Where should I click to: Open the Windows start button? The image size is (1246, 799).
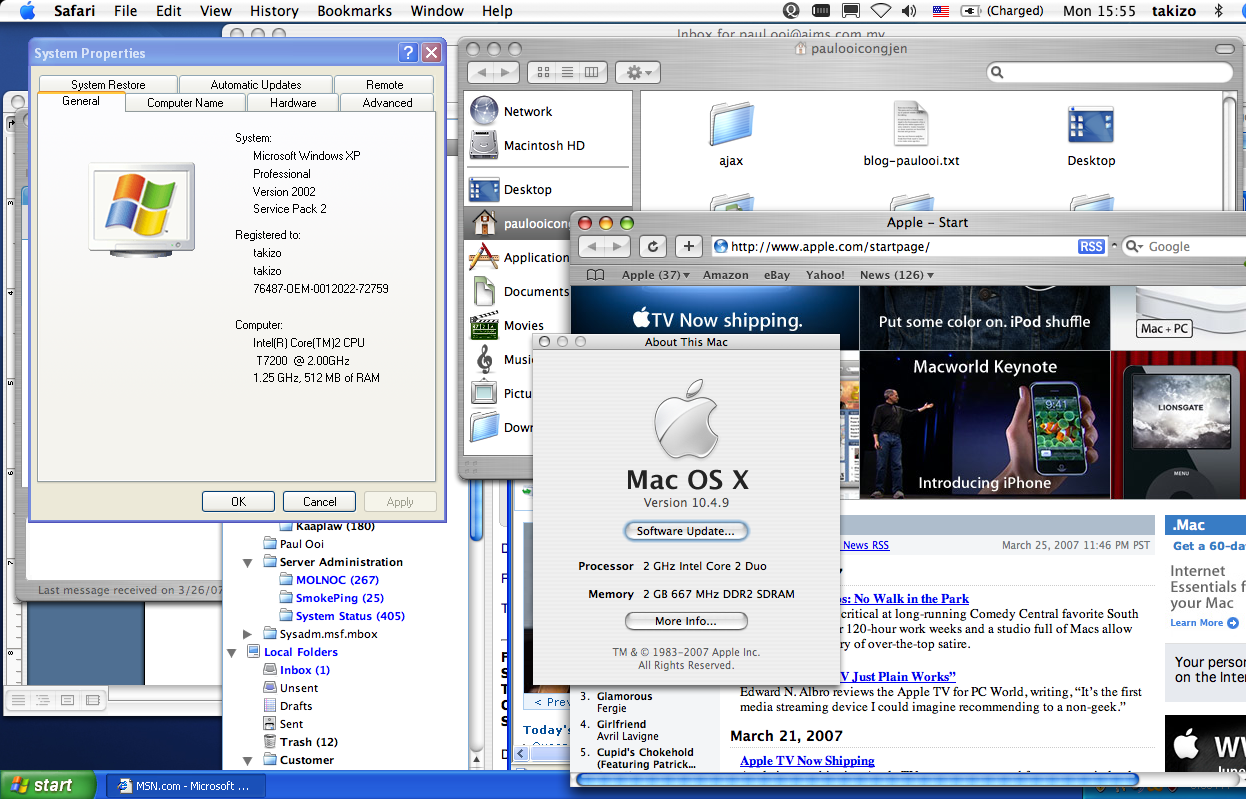[48, 785]
